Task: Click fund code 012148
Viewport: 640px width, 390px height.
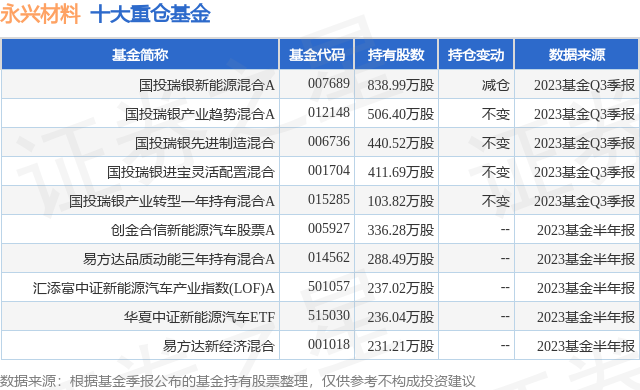Action: point(329,113)
